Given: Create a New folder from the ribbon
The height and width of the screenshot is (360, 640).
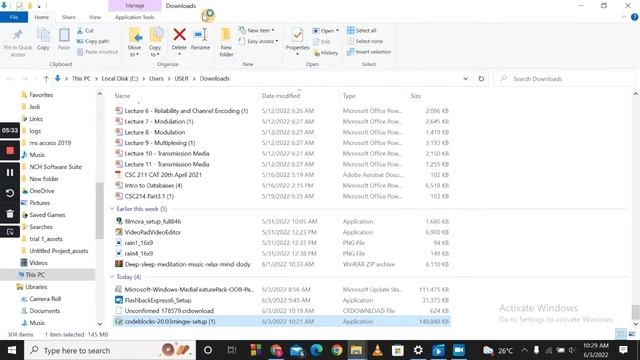Looking at the screenshot, I should [226, 42].
